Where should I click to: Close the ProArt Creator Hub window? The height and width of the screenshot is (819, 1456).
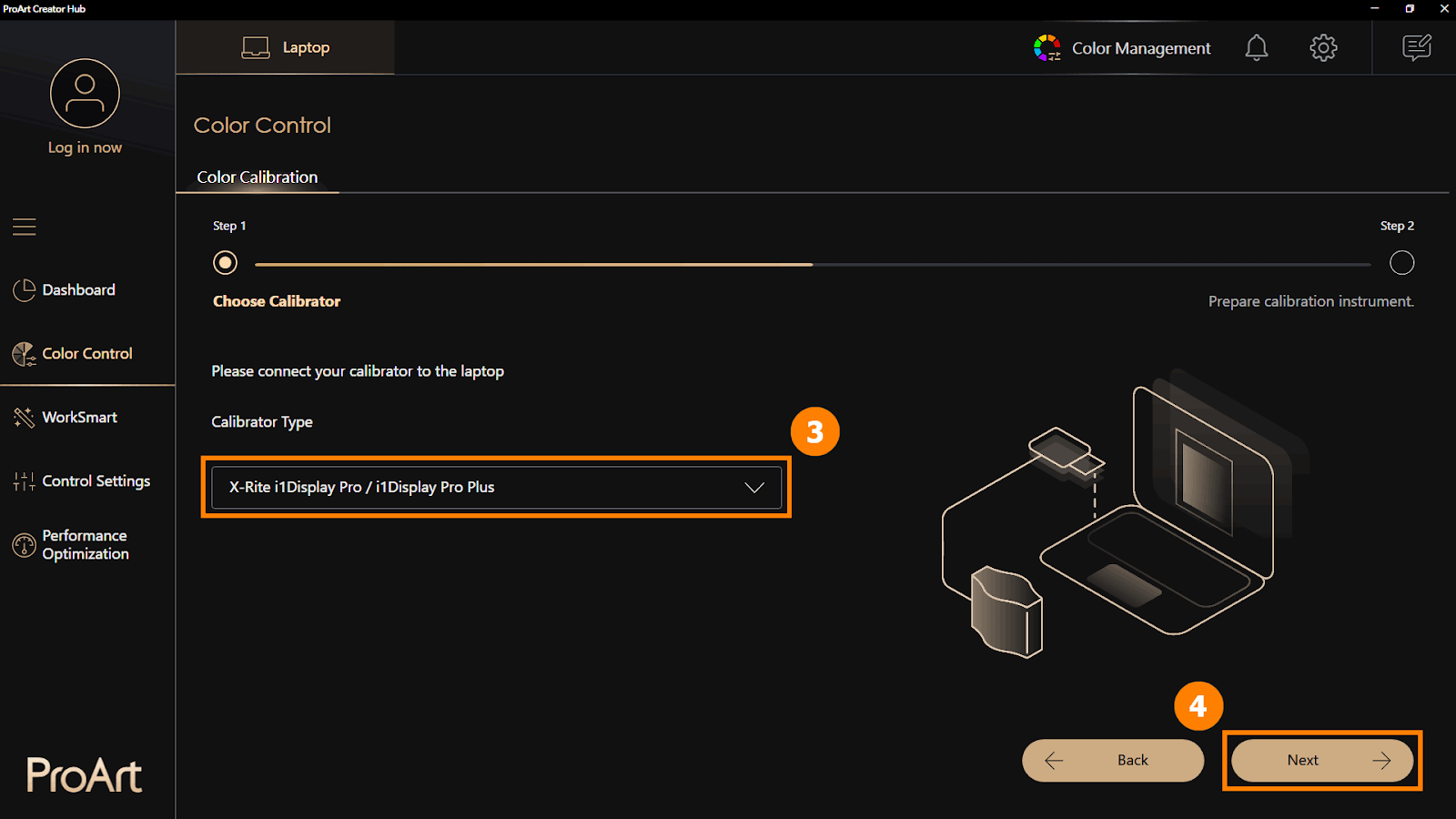pos(1444,8)
